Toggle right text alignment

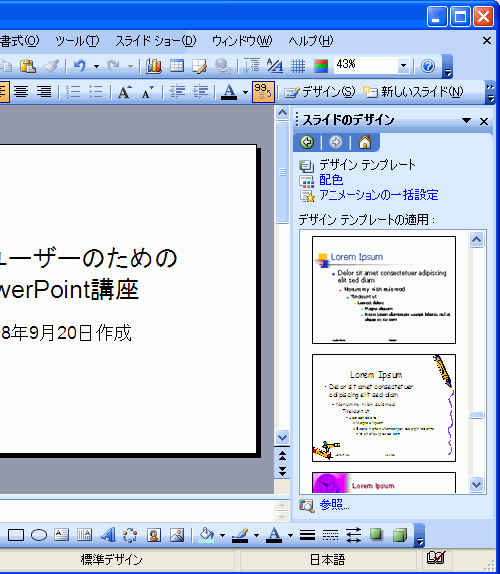coord(44,92)
